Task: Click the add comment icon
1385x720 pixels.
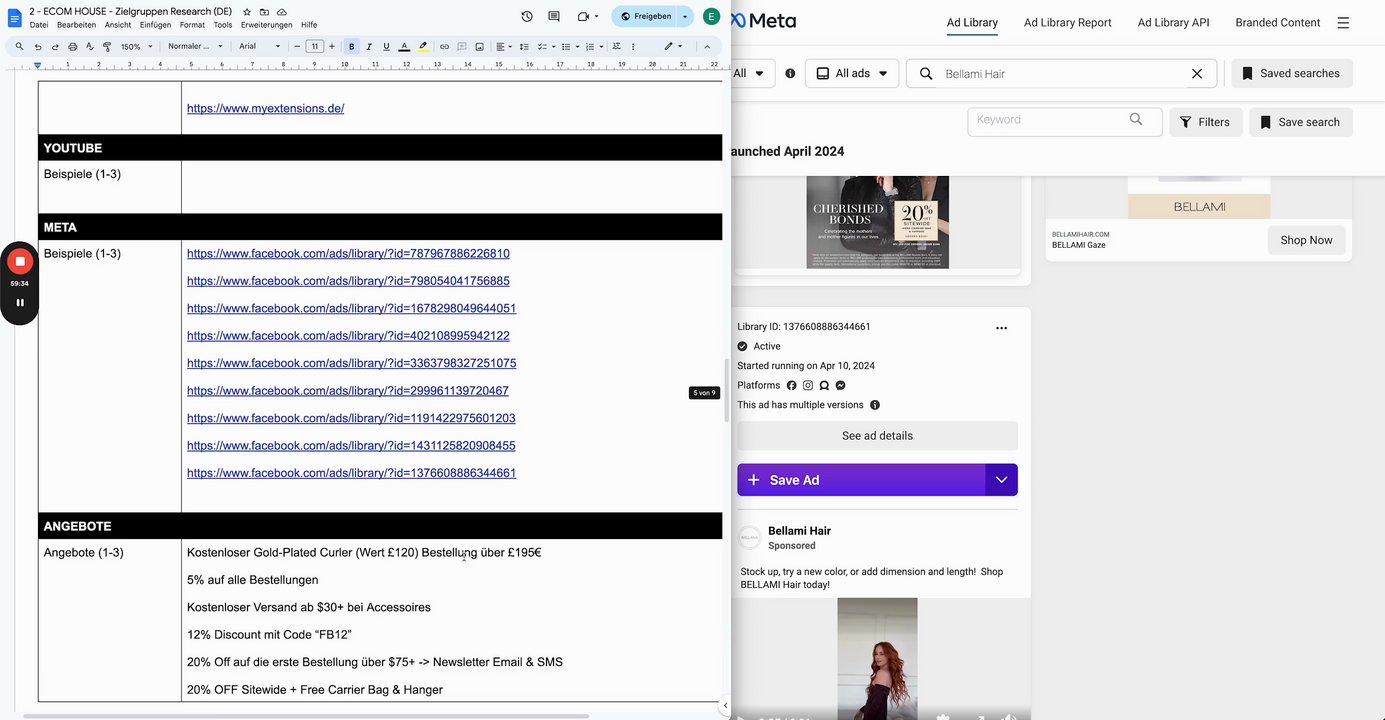Action: click(x=462, y=46)
